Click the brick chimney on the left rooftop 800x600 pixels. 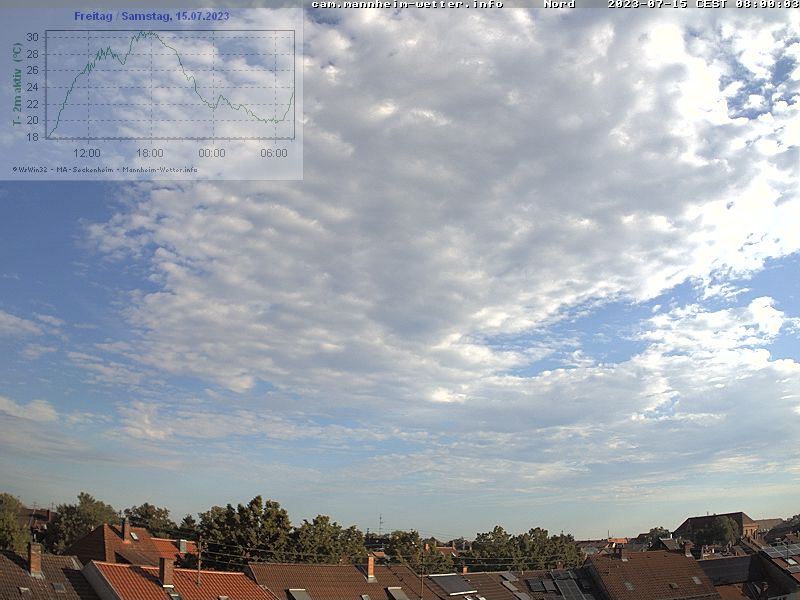click(x=35, y=558)
